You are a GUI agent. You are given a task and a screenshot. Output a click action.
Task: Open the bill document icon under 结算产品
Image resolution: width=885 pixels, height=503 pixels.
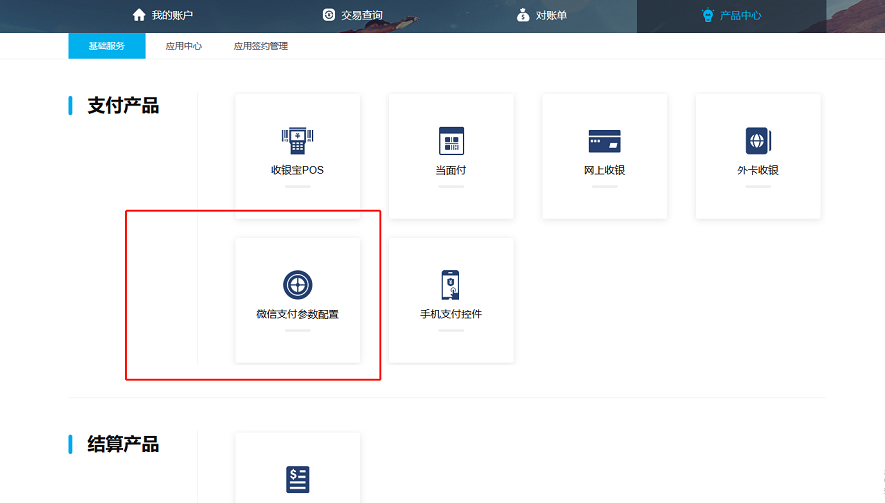pyautogui.click(x=297, y=479)
